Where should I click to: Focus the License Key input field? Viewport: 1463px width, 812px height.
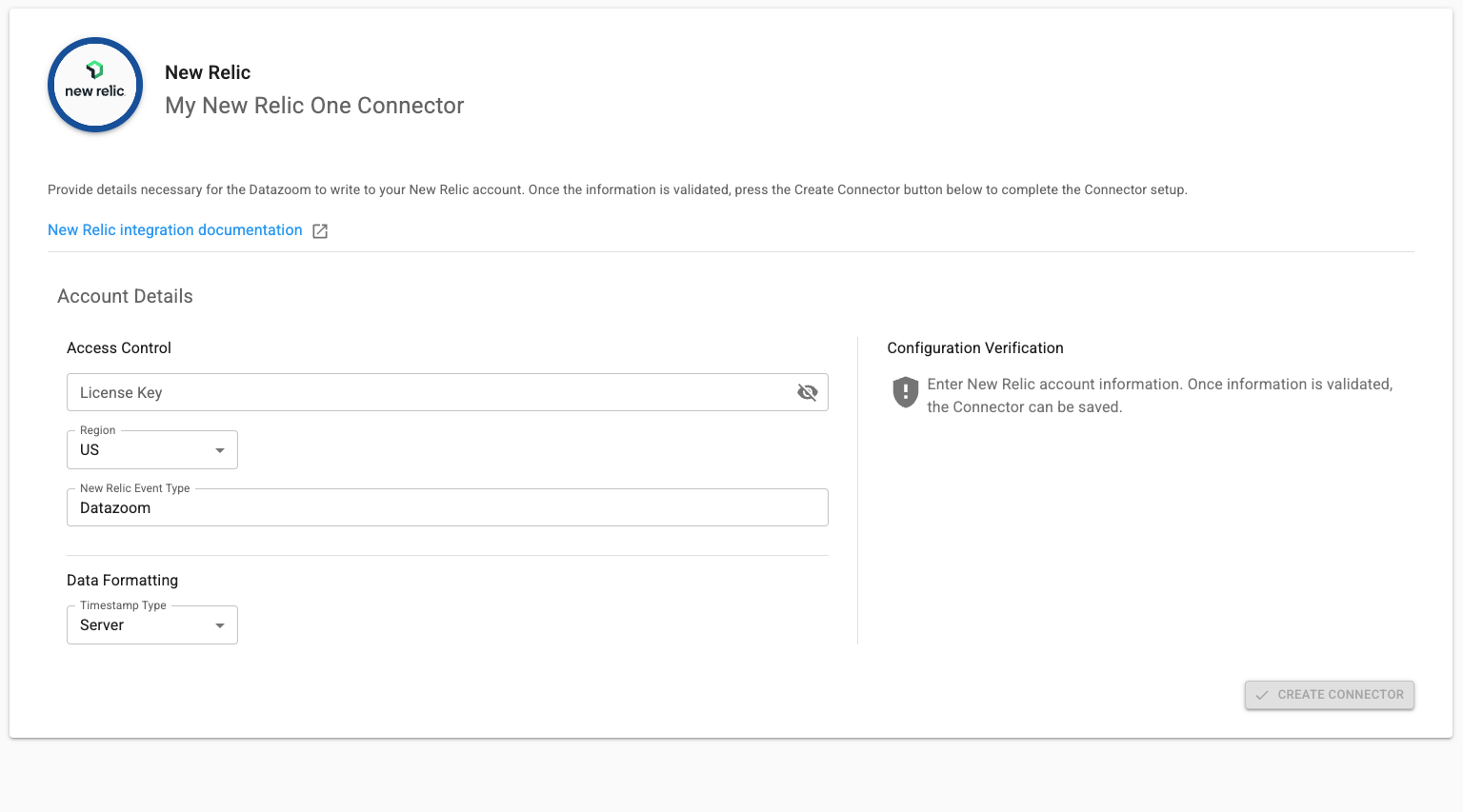(x=429, y=392)
